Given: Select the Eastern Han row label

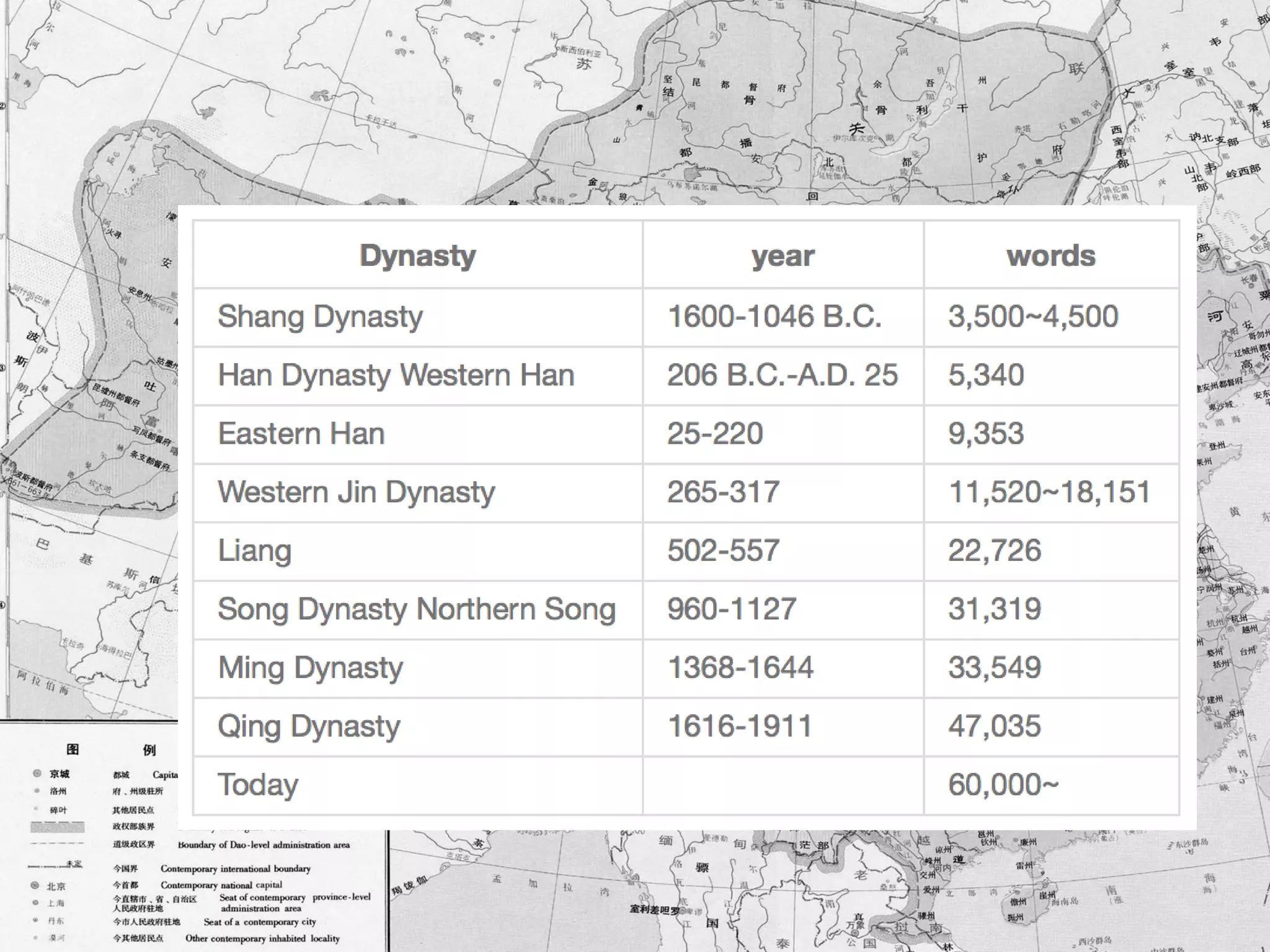Looking at the screenshot, I should point(301,434).
